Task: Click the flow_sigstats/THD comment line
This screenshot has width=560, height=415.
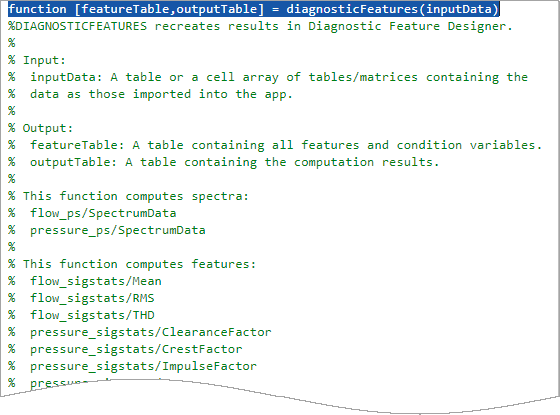Action: 81,315
